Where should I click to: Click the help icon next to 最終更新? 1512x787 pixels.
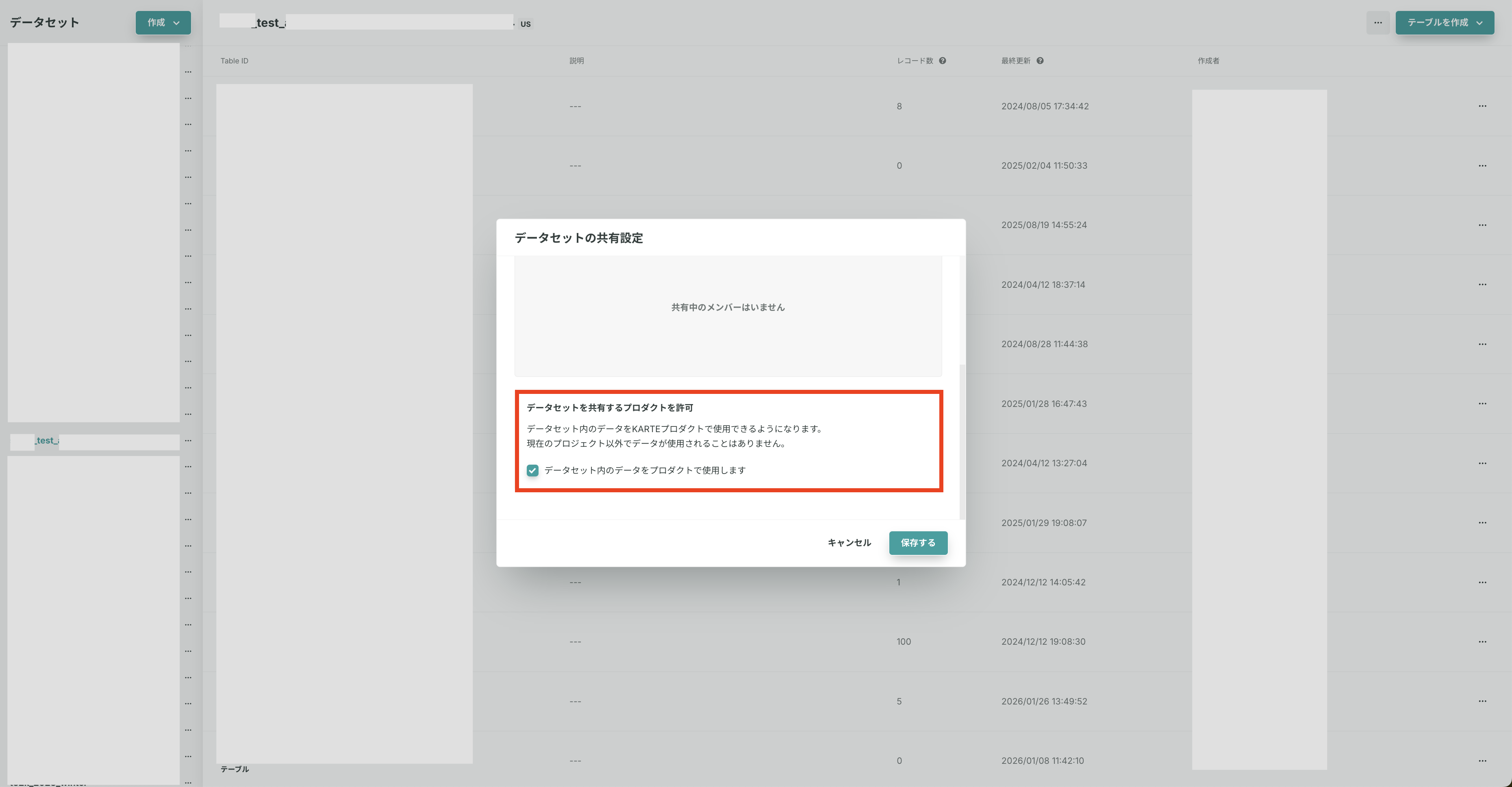click(1040, 61)
